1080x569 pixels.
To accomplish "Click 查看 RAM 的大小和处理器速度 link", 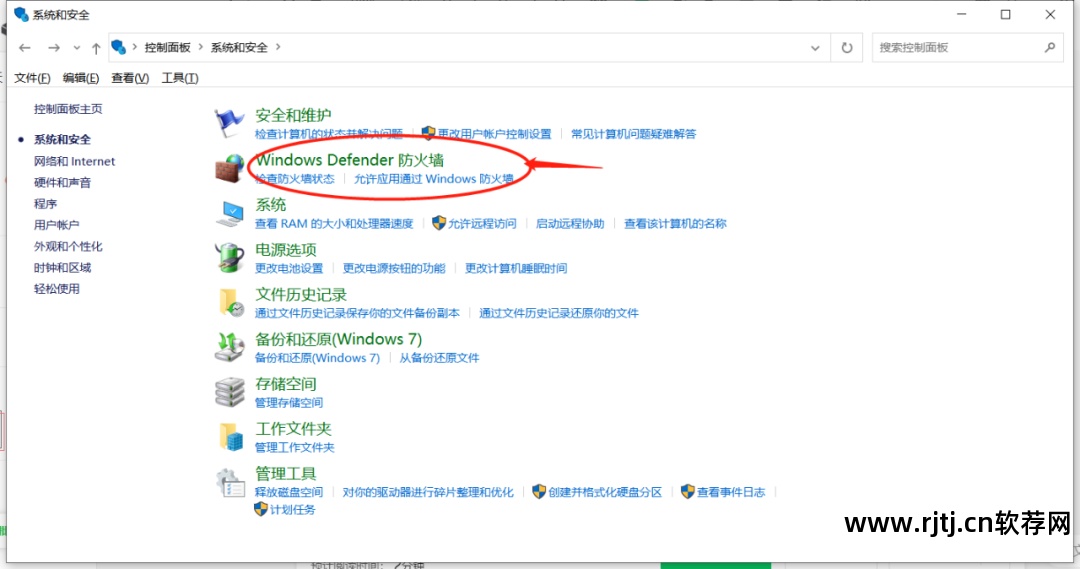I will [334, 223].
